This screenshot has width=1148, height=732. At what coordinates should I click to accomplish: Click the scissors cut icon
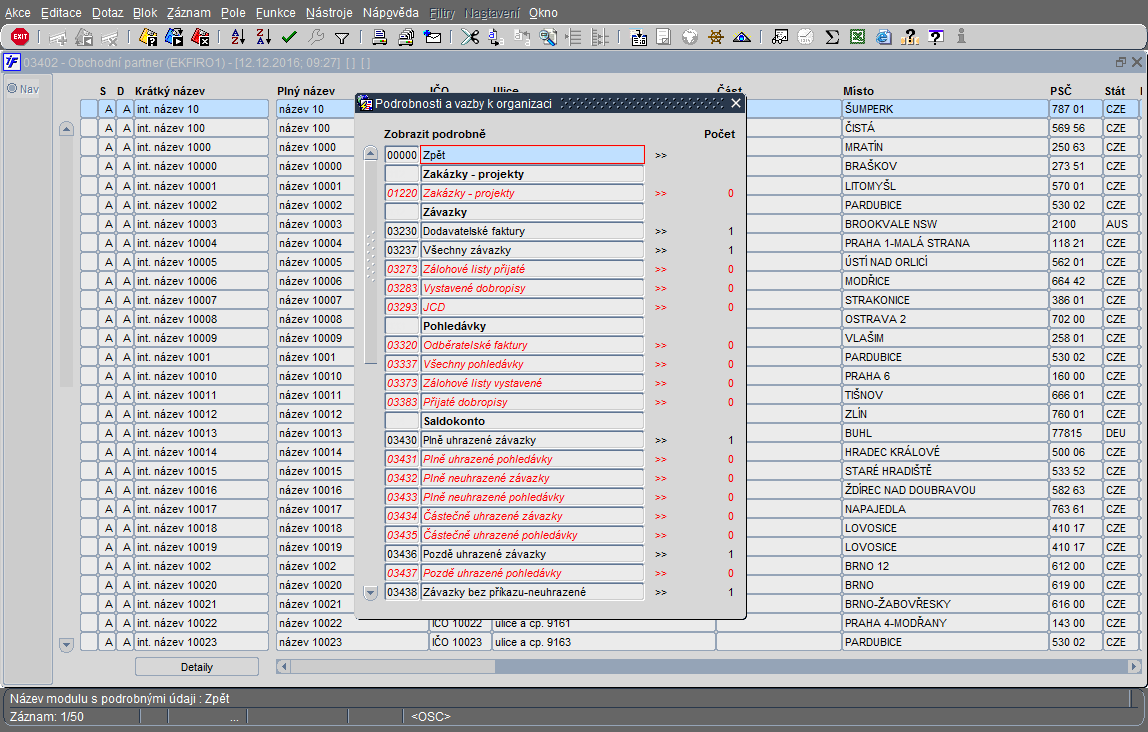(x=470, y=37)
